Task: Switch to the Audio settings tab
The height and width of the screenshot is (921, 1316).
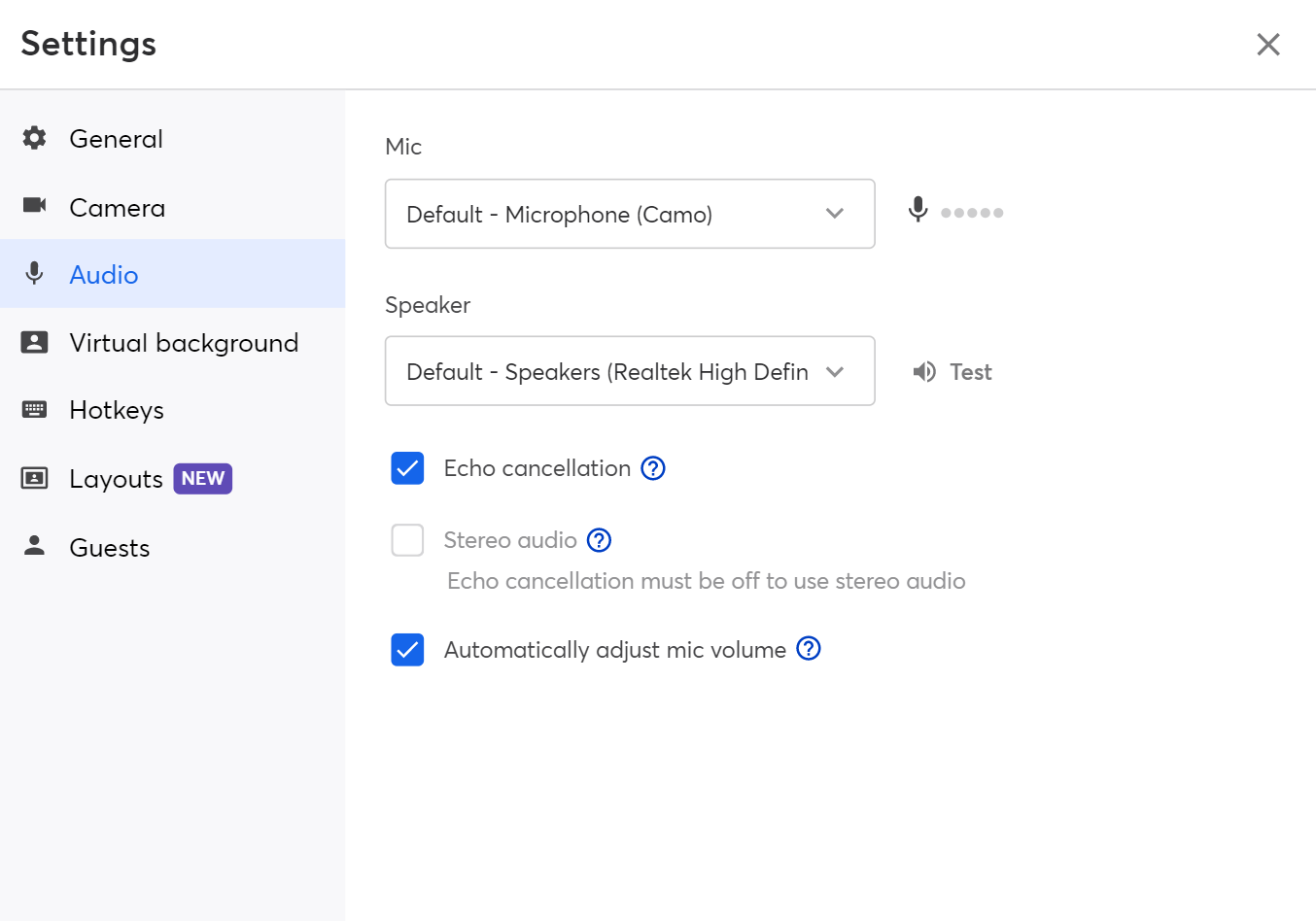Action: click(104, 275)
